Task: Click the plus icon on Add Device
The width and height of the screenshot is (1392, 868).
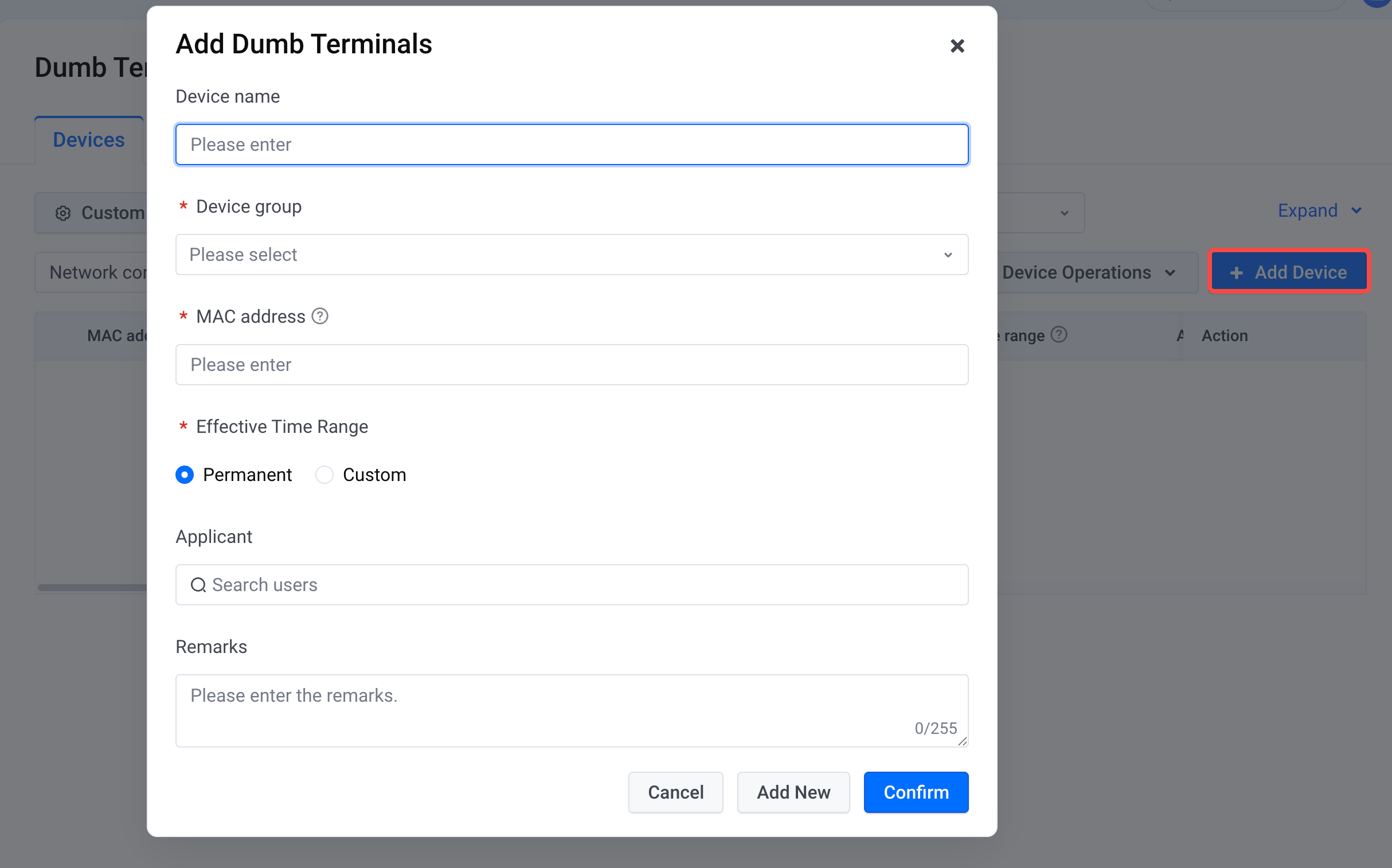Action: point(1237,273)
